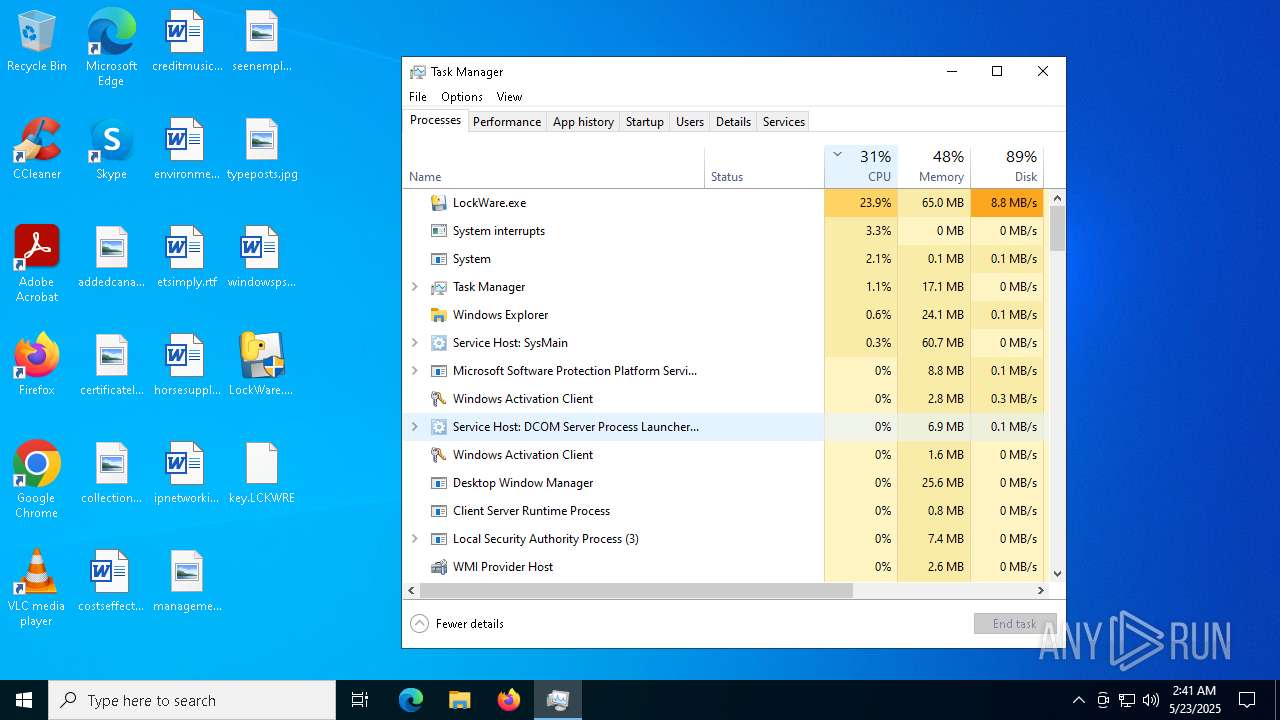Open File Explorer from the taskbar
The height and width of the screenshot is (720, 1280).
(459, 700)
